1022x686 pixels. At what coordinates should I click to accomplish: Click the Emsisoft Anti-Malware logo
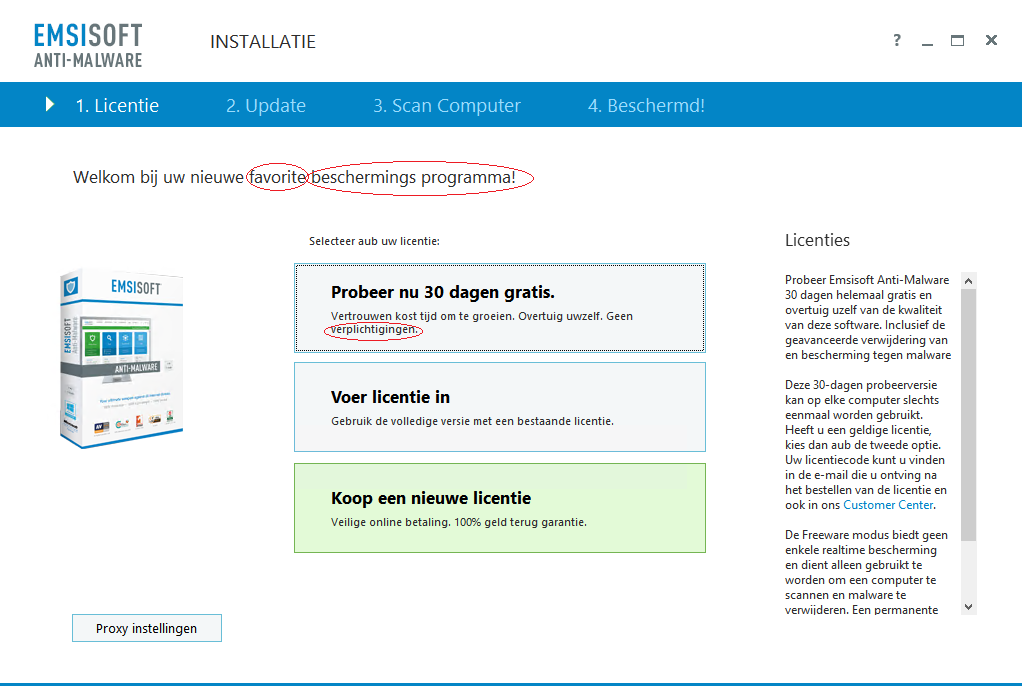tap(88, 46)
